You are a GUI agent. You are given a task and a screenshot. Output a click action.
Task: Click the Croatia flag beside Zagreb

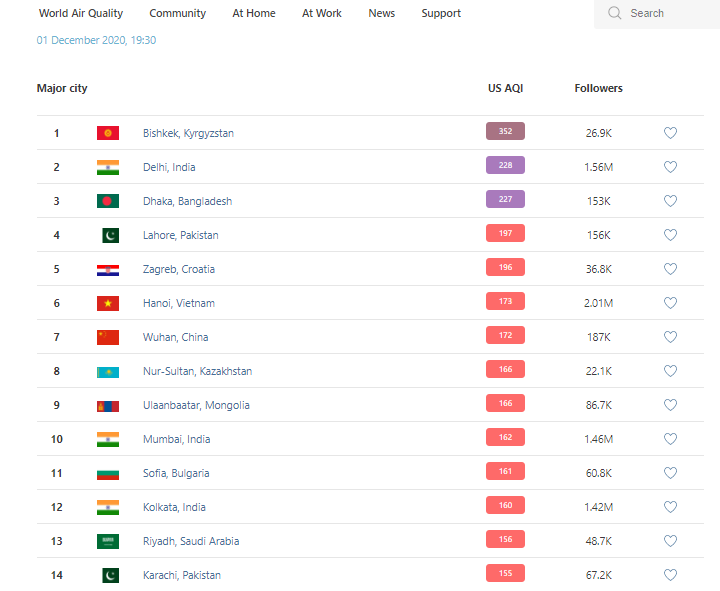point(108,269)
